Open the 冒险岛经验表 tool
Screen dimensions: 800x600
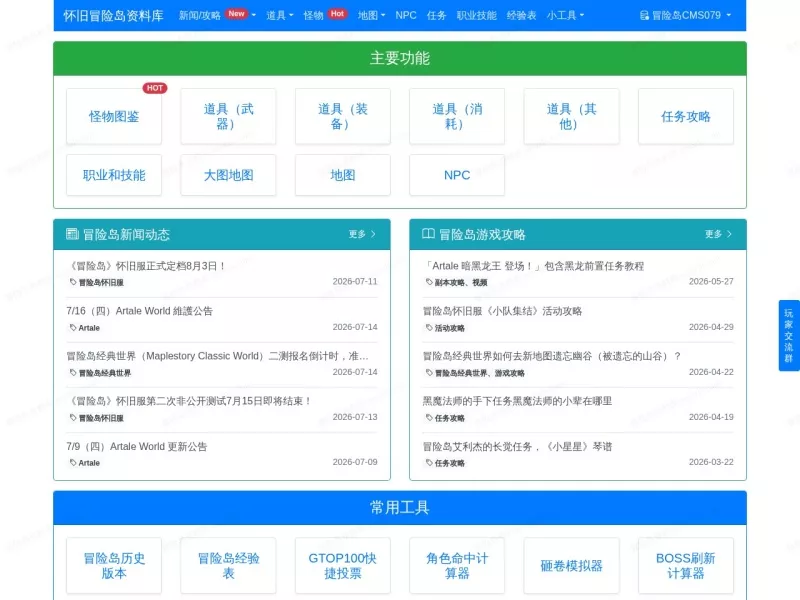(228, 565)
